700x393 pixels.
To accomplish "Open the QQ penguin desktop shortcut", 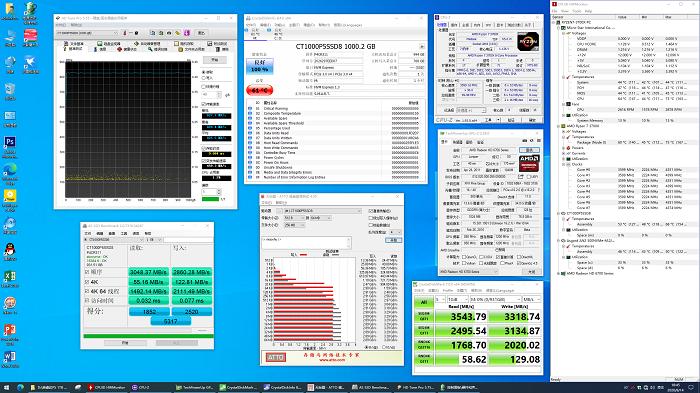I will point(10,249).
